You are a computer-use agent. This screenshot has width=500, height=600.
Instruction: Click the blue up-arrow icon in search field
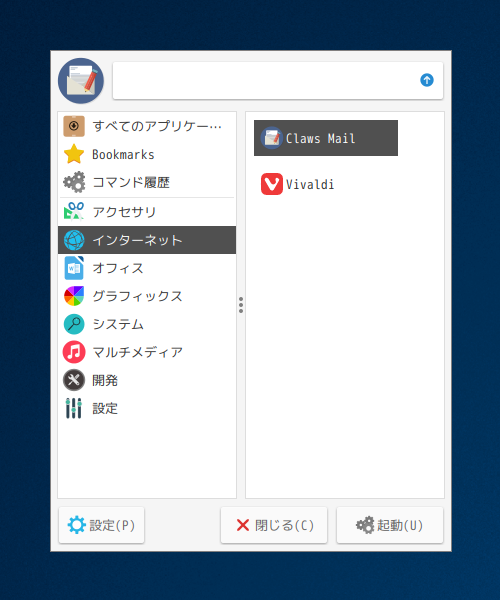pos(427,80)
